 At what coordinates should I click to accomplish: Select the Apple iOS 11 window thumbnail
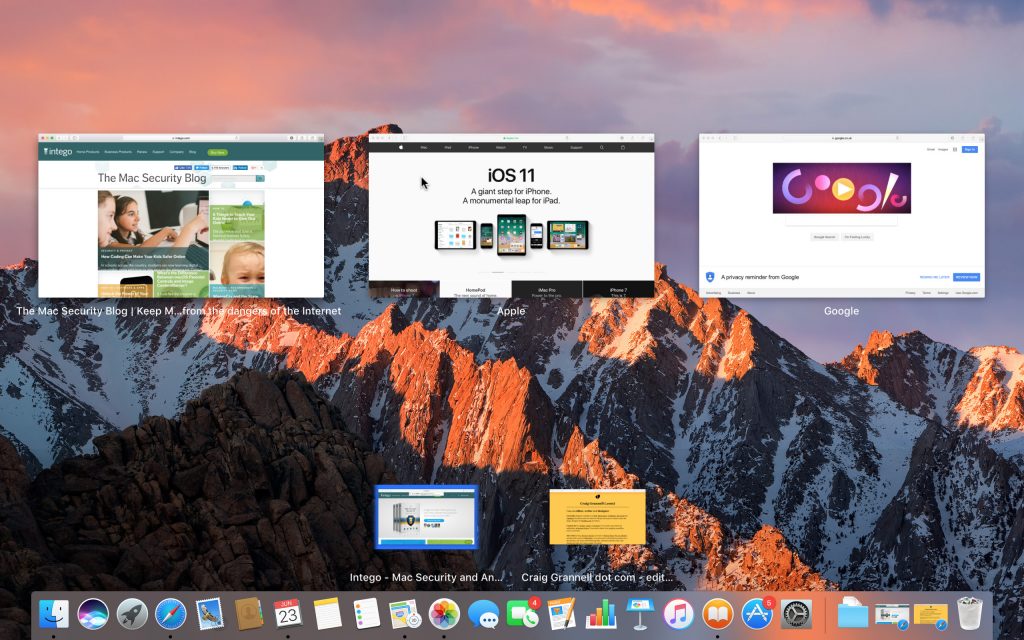tap(511, 216)
